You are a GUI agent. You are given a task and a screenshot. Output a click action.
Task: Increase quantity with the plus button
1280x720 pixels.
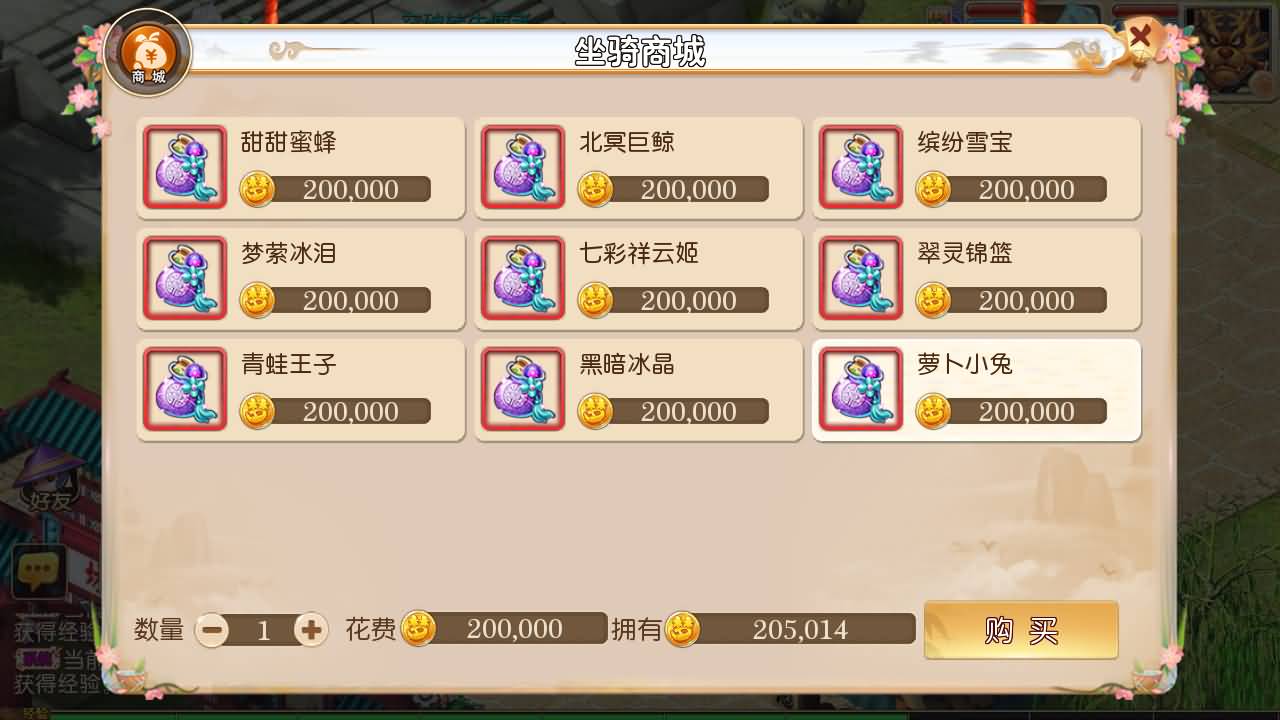[x=311, y=629]
